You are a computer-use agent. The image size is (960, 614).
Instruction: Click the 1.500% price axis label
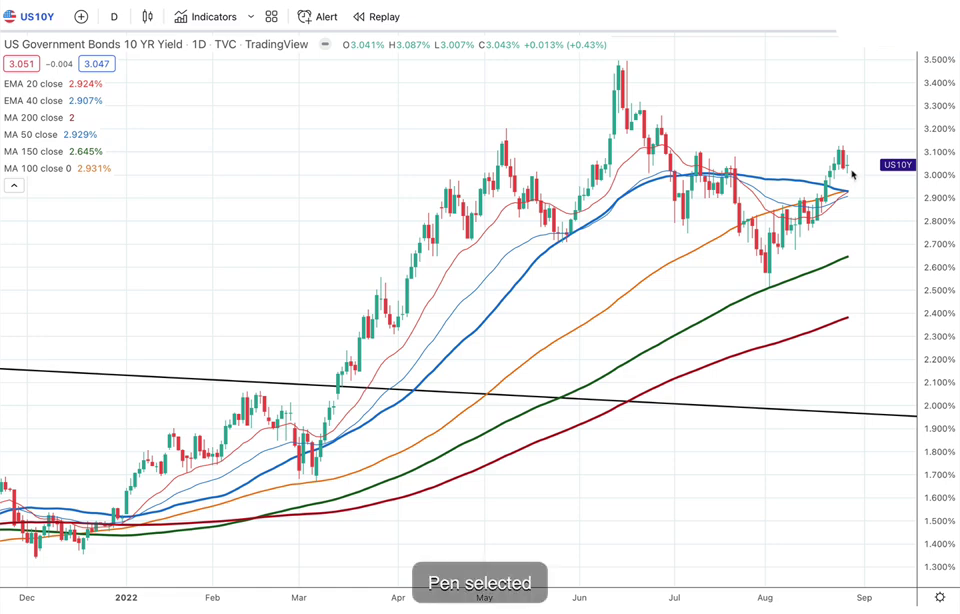coord(939,522)
